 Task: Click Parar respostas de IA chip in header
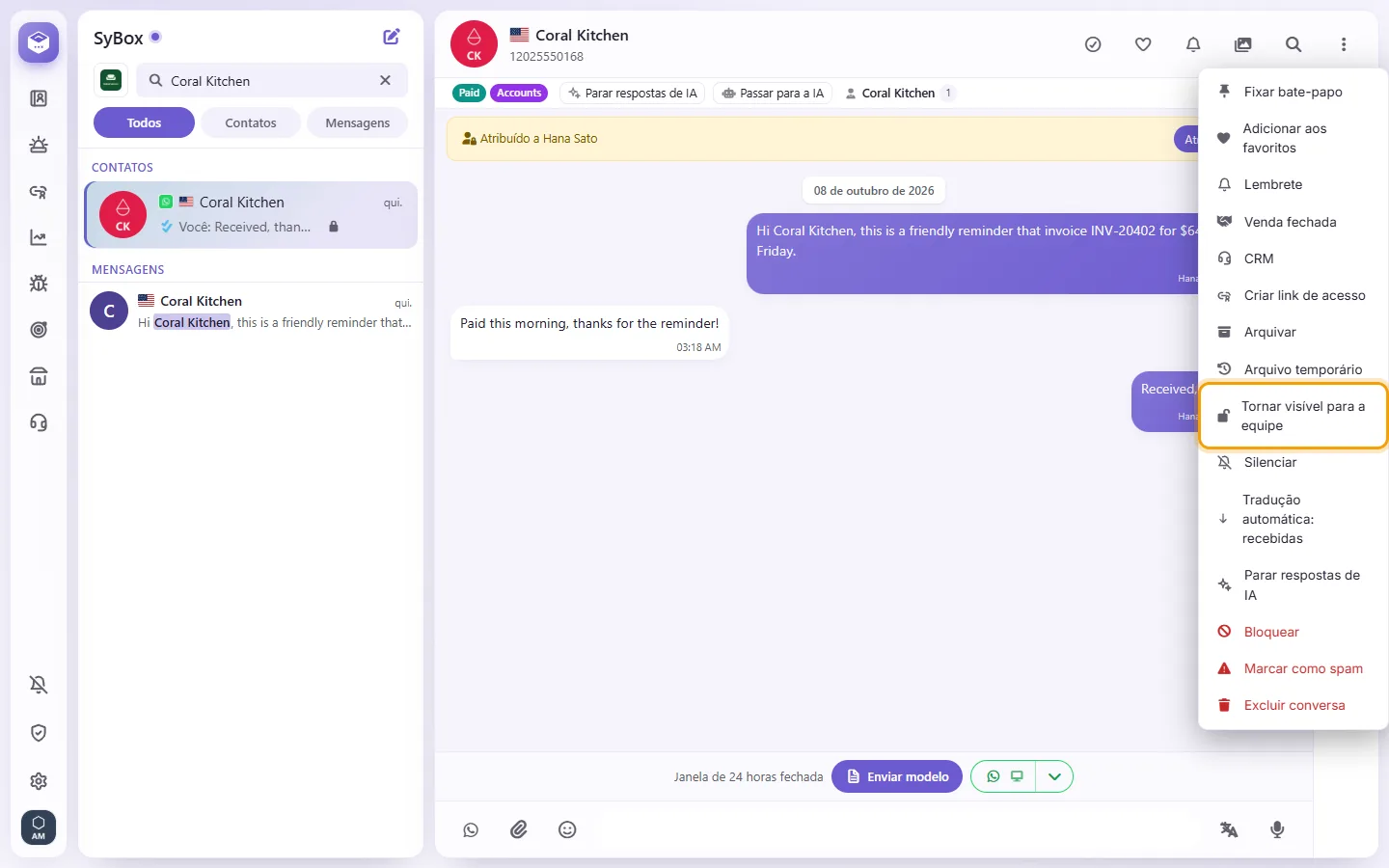(x=633, y=94)
